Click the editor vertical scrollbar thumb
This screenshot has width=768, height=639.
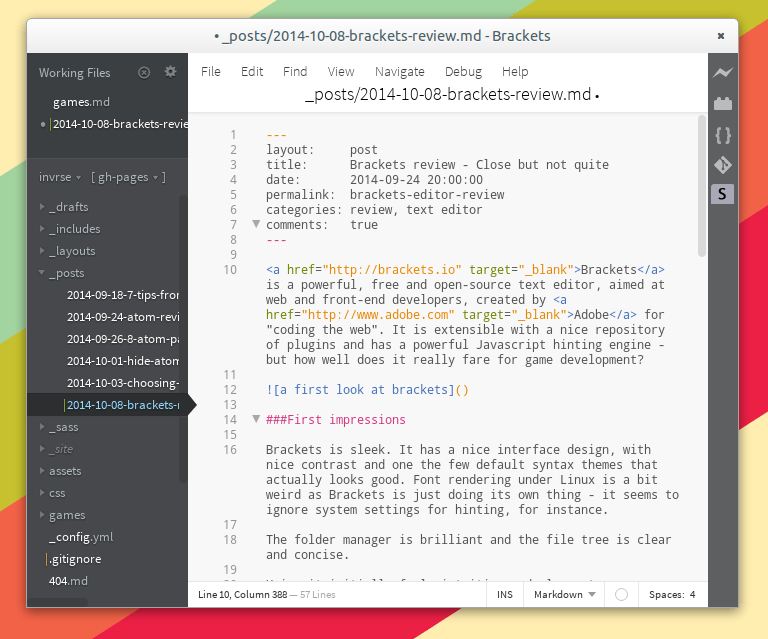click(x=702, y=186)
